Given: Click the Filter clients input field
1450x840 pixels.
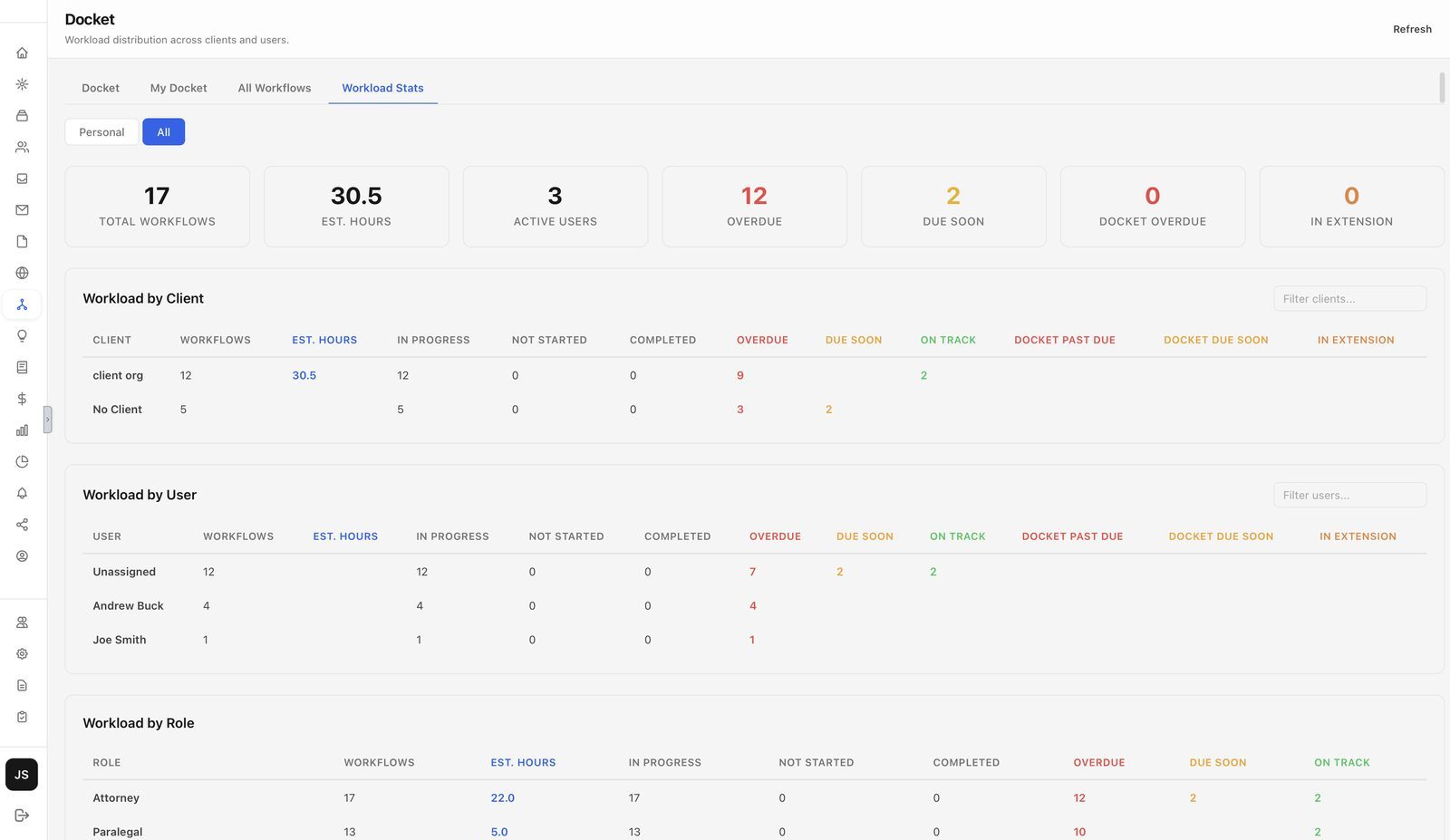Looking at the screenshot, I should (1349, 299).
